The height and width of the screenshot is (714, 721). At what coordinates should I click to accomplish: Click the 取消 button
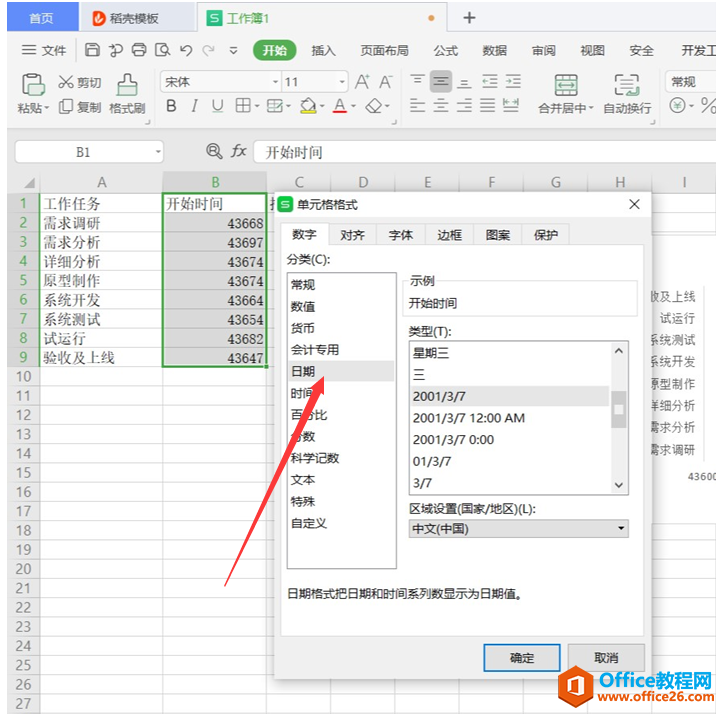tap(606, 657)
